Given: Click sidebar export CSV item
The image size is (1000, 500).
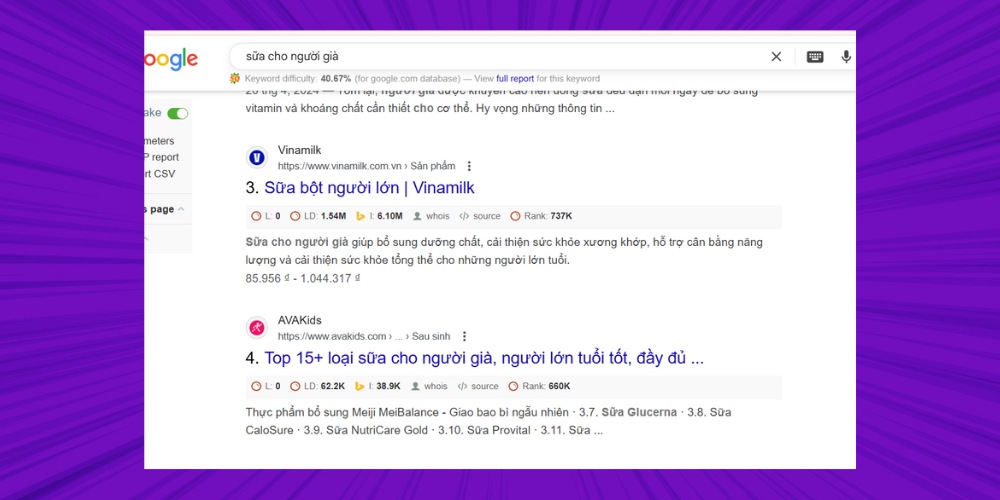Looking at the screenshot, I should [159, 173].
